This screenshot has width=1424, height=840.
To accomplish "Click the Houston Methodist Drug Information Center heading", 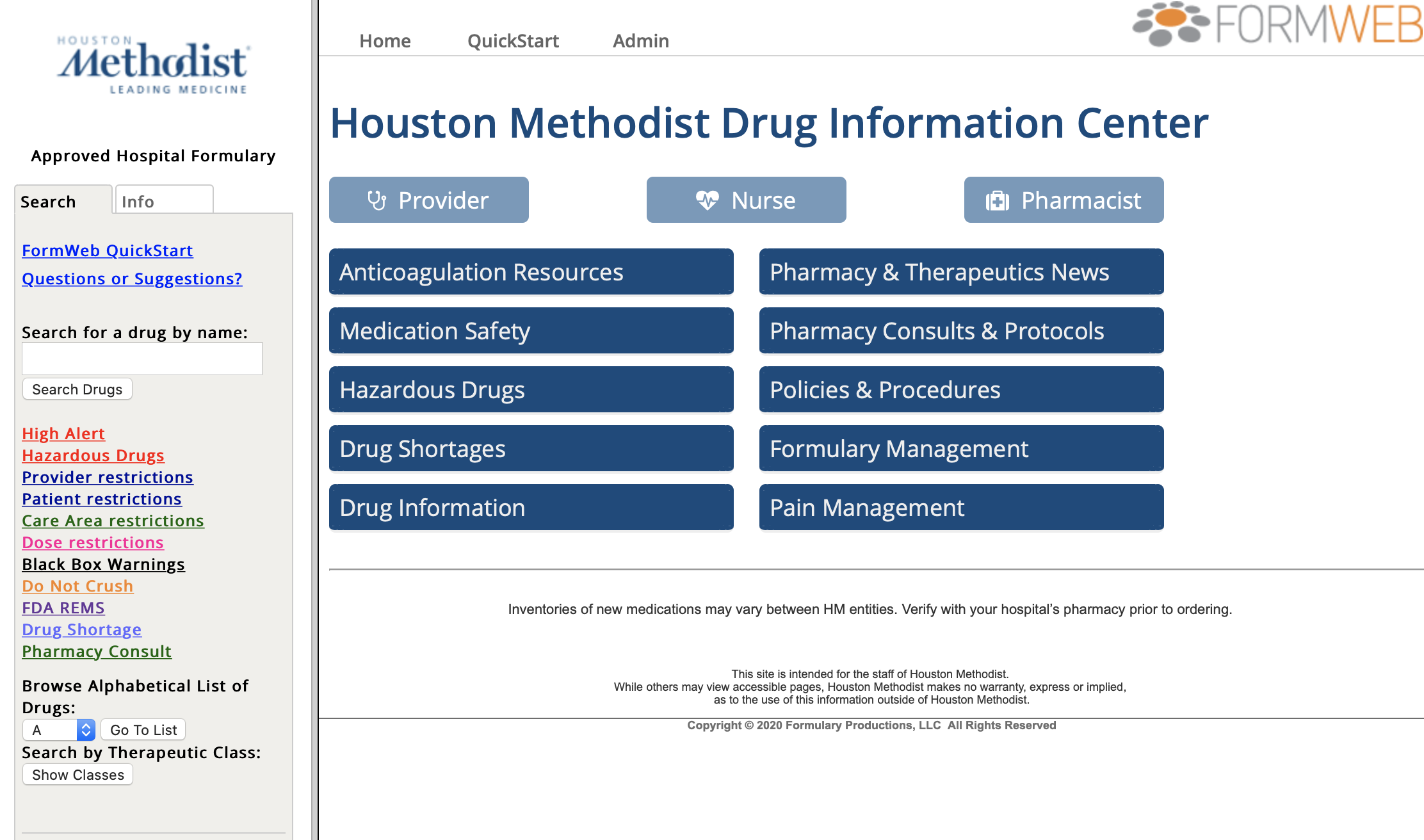I will (x=769, y=123).
